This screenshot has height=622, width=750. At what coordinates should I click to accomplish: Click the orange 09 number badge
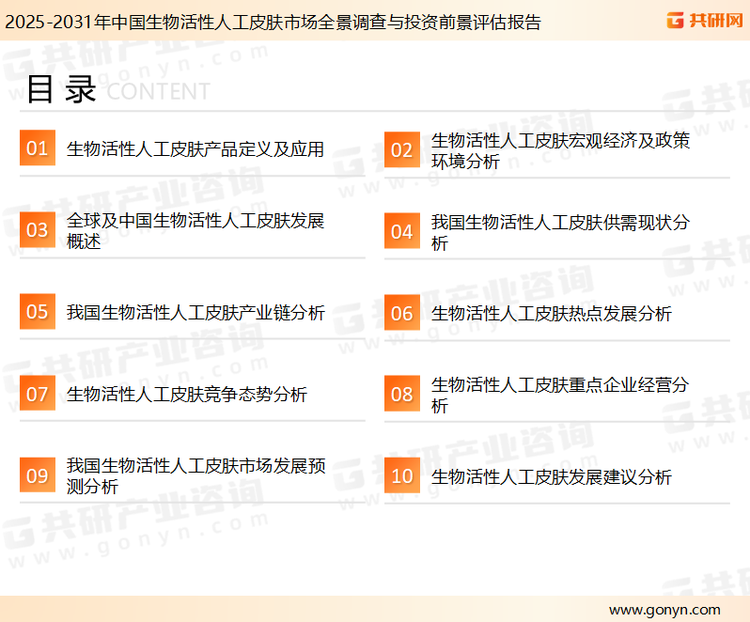pos(37,475)
